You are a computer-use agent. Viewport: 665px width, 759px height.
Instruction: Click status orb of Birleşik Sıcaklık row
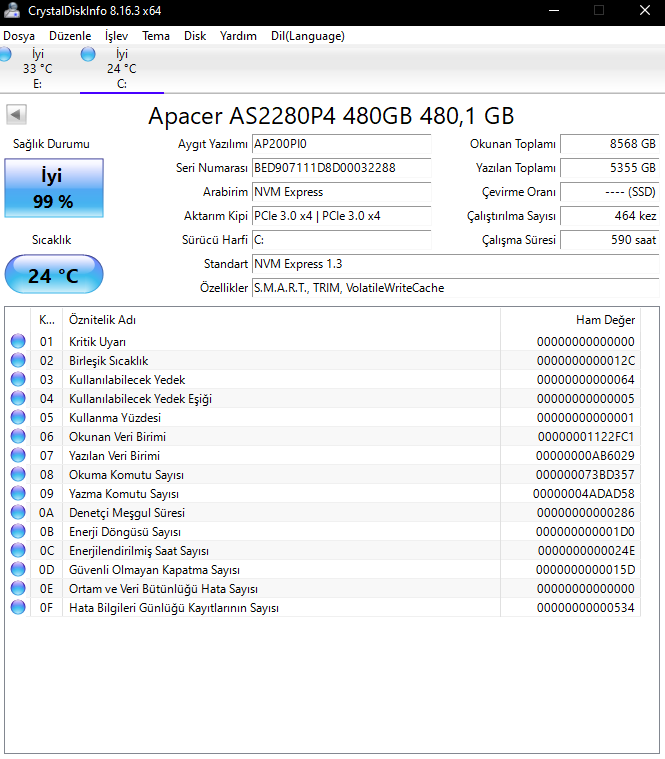18,361
